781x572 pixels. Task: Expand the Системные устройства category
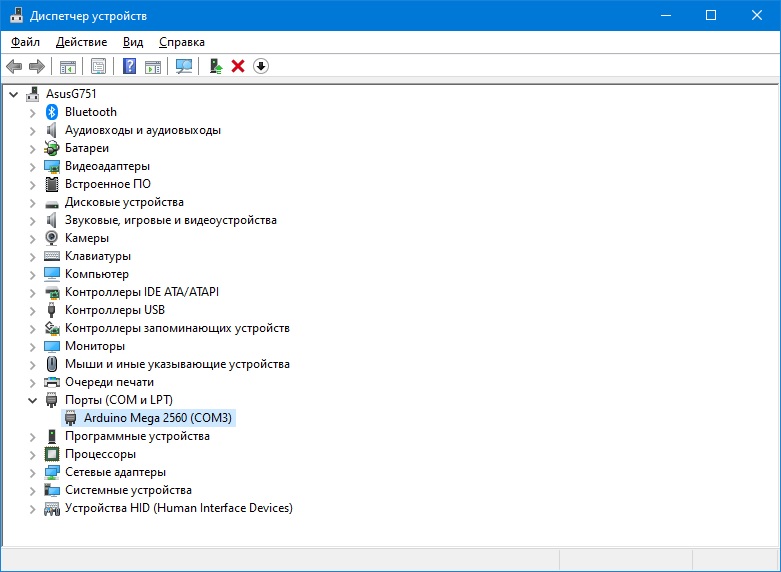point(32,490)
